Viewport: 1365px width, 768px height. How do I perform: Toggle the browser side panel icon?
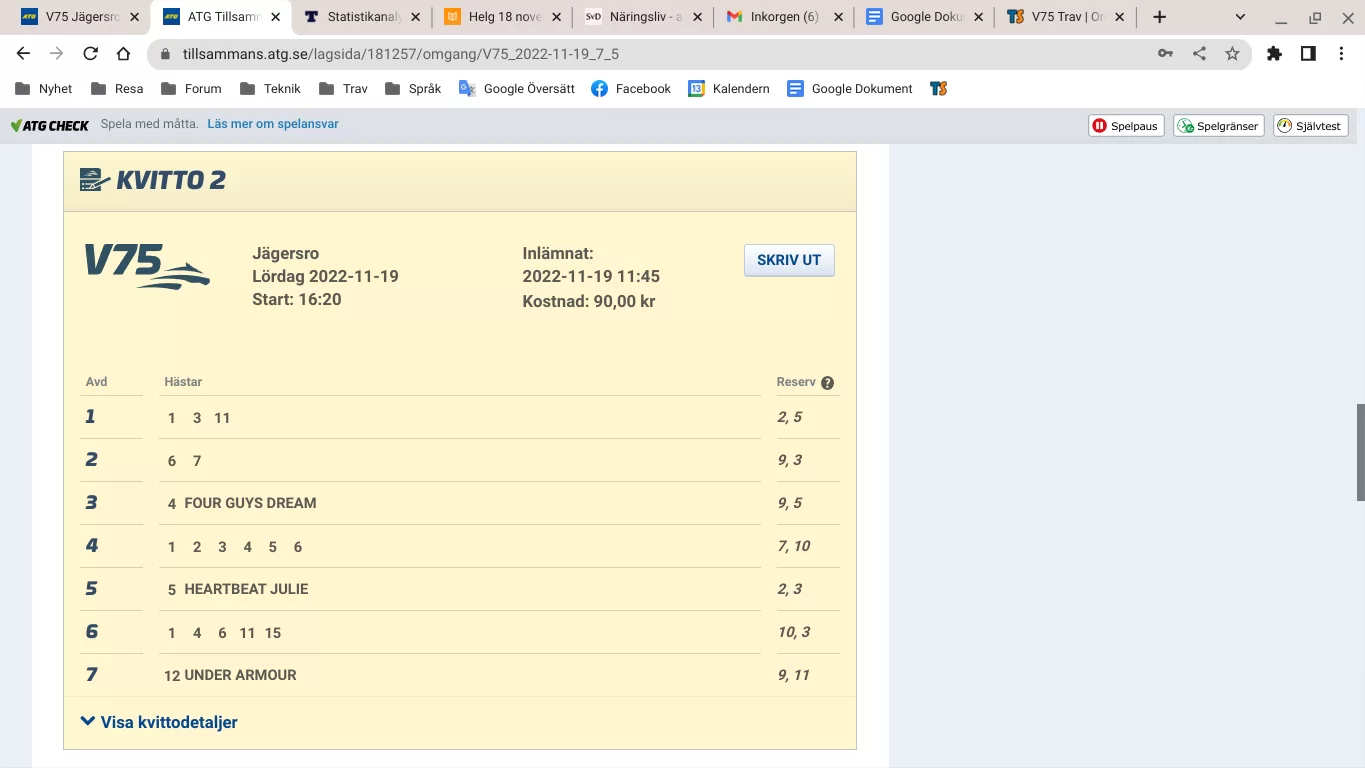coord(1308,54)
